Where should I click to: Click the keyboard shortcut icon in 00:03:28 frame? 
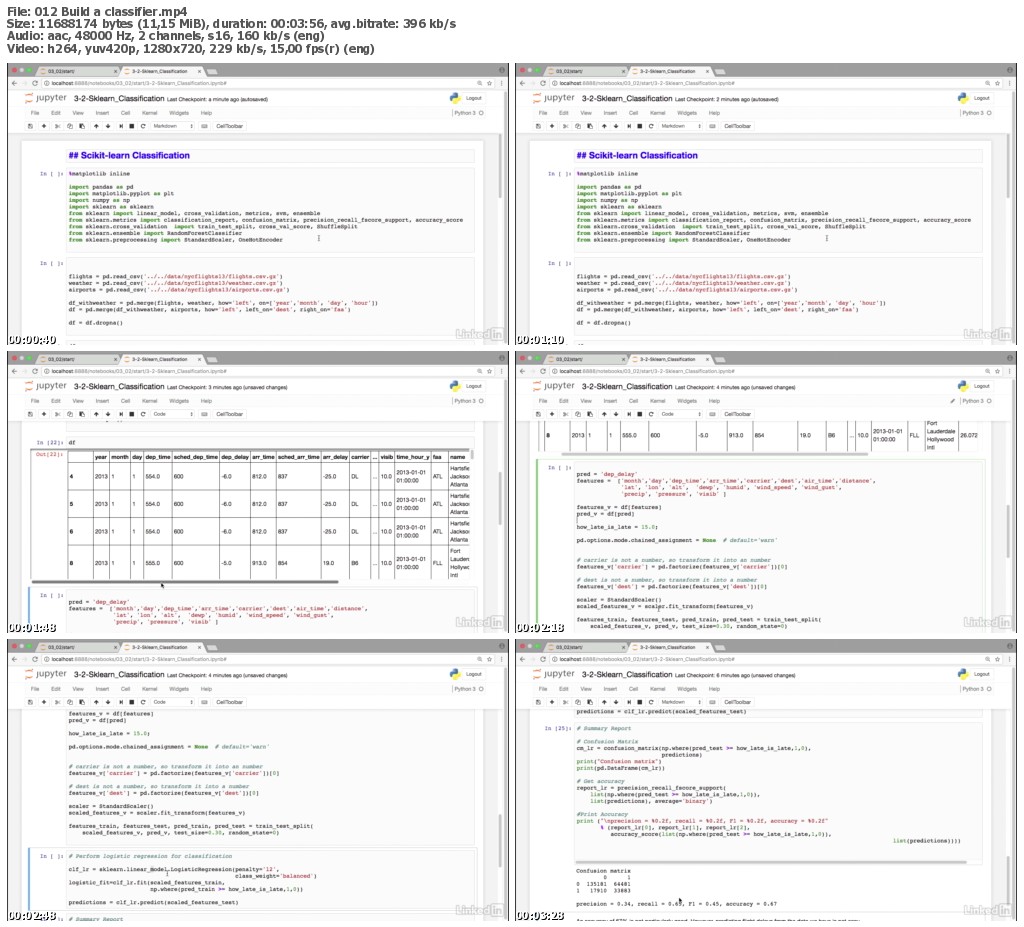(712, 702)
